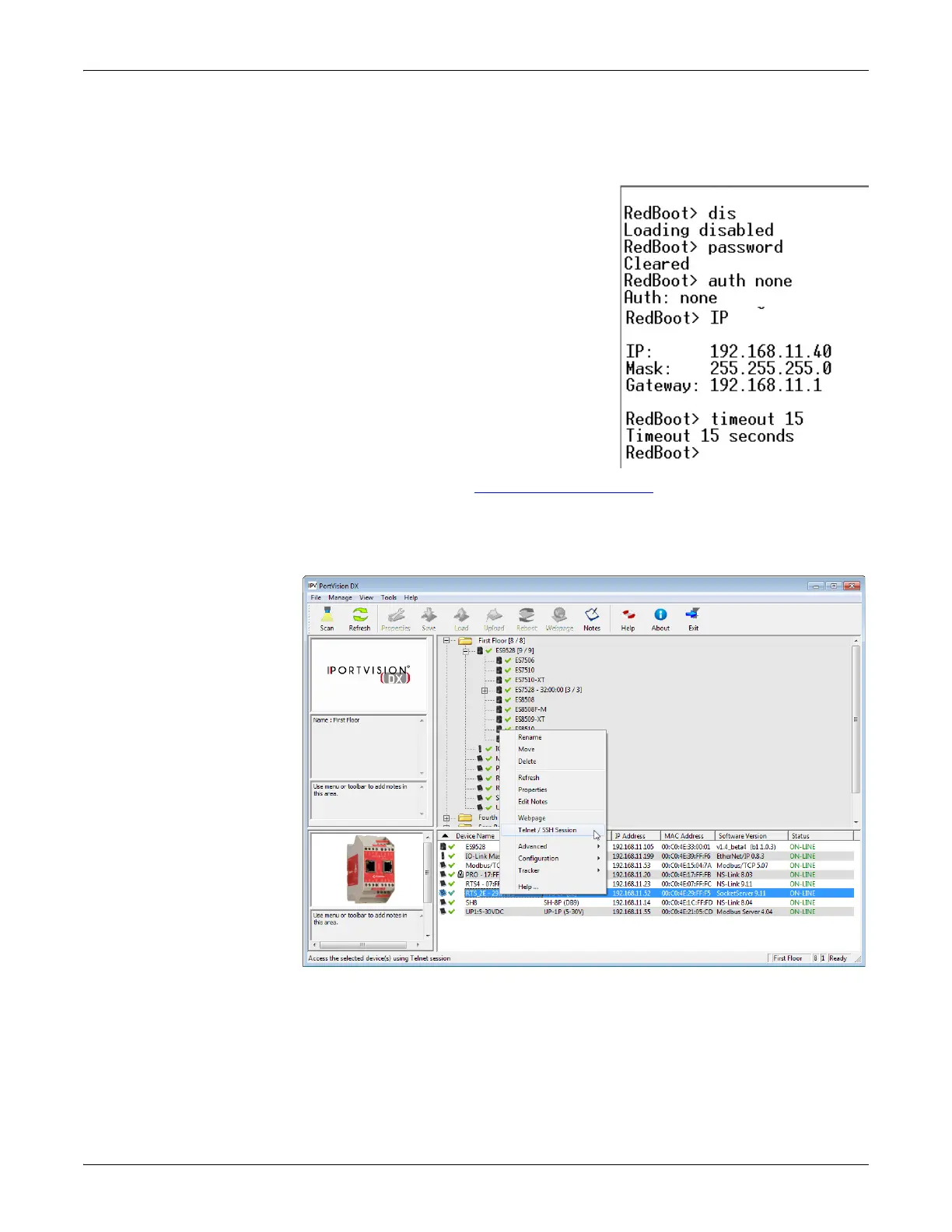Sort by the IP Address column header
Viewport: 952px width, 1232px height.
click(635, 836)
